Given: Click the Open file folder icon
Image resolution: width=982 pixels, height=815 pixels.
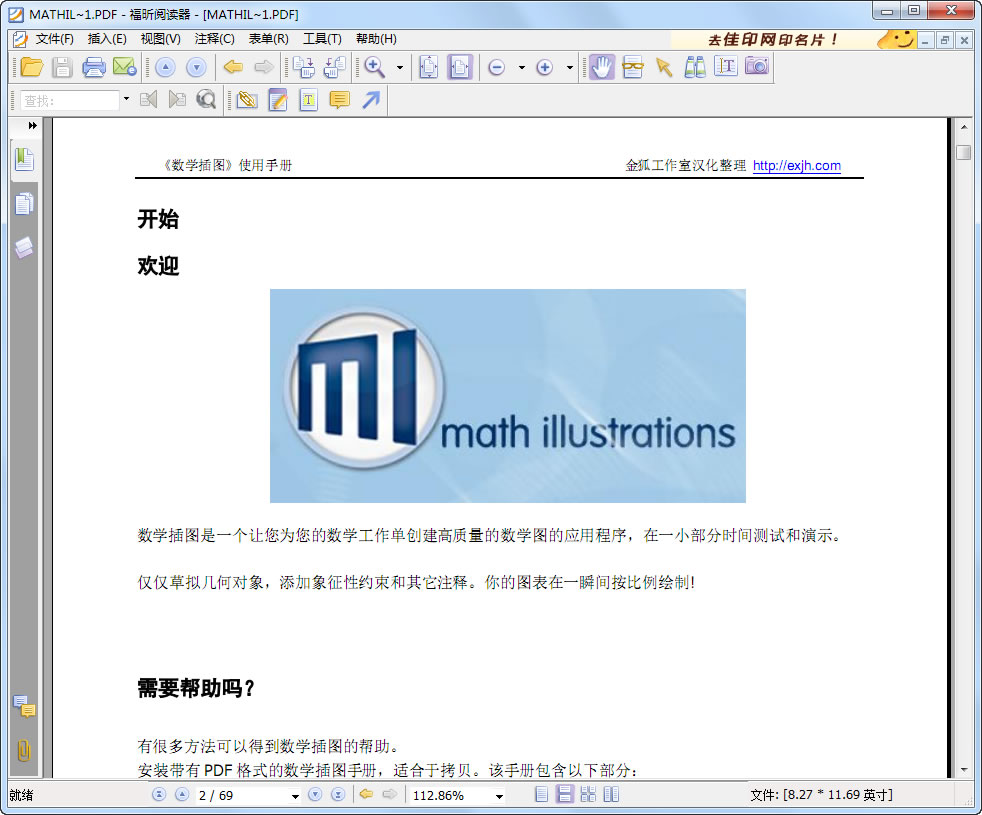Looking at the screenshot, I should 32,67.
